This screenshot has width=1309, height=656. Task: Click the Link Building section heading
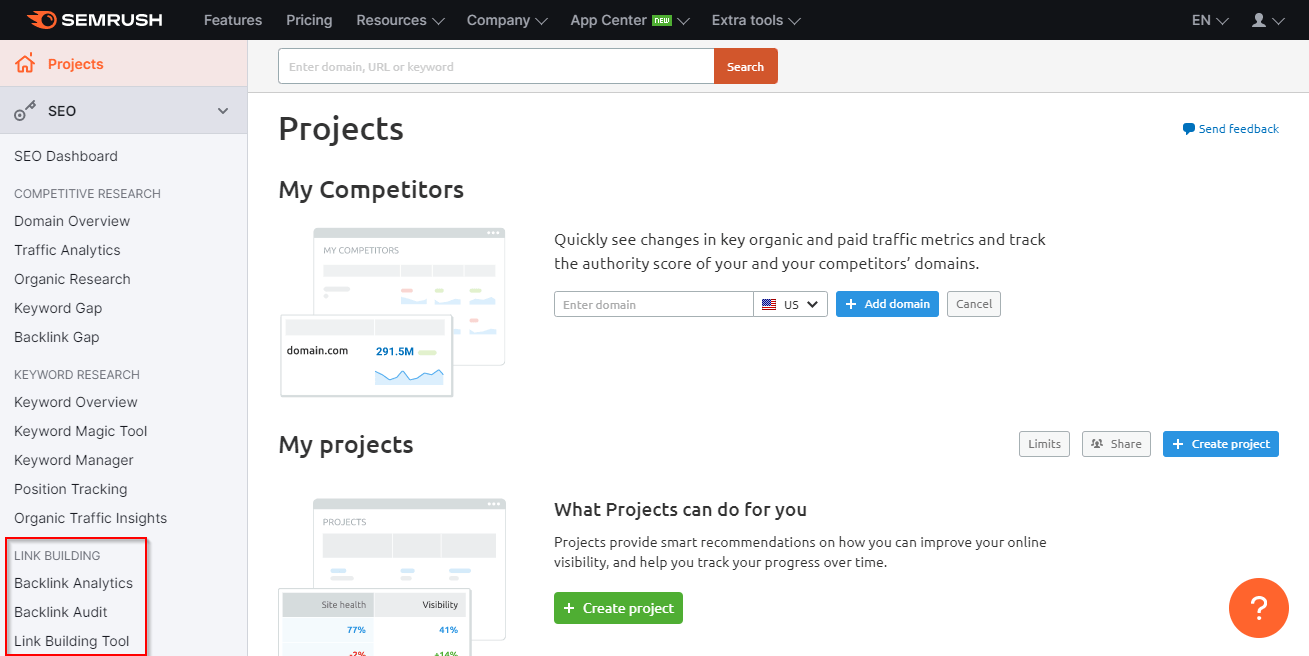point(57,556)
